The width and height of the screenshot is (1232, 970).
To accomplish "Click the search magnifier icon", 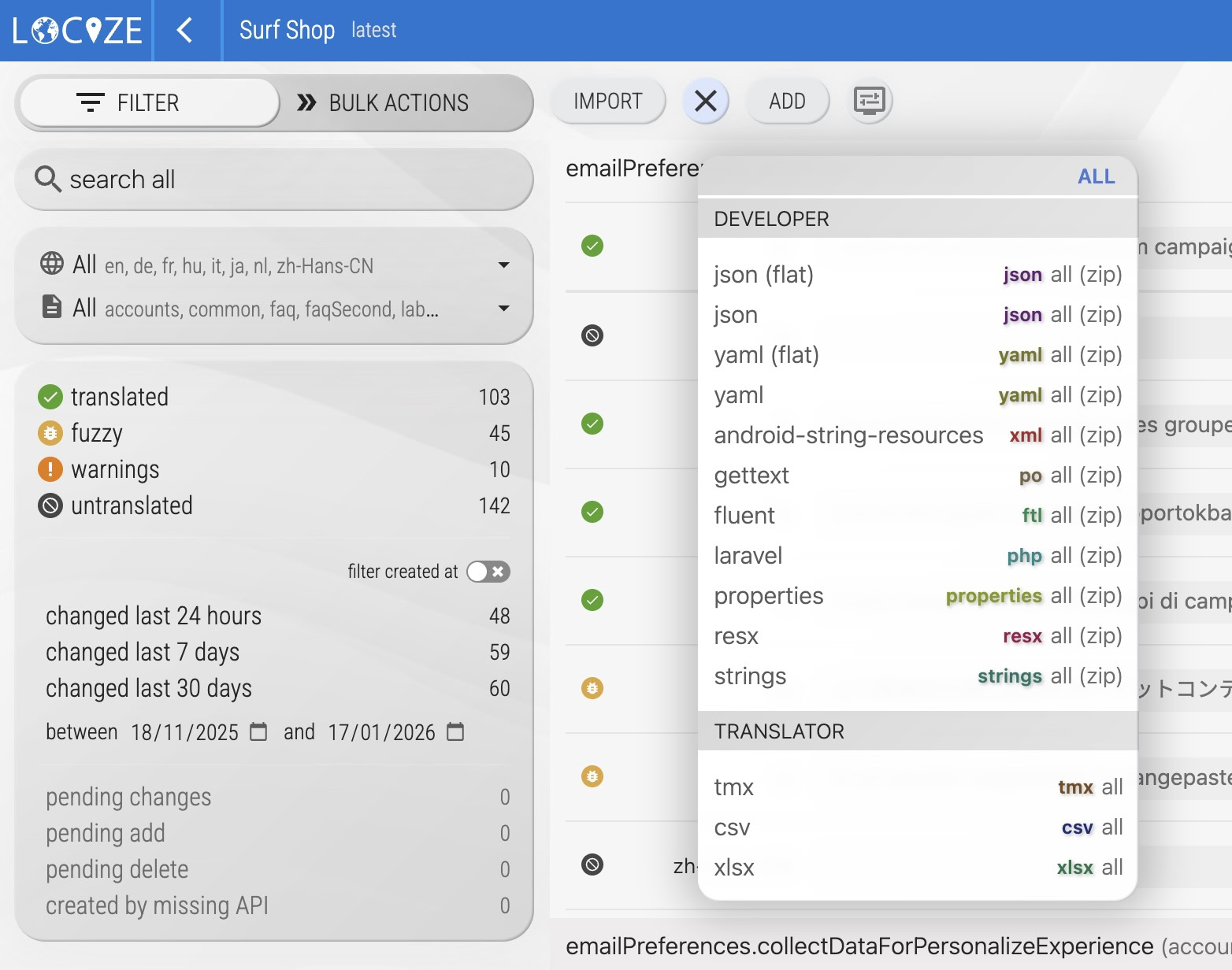I will pyautogui.click(x=47, y=180).
